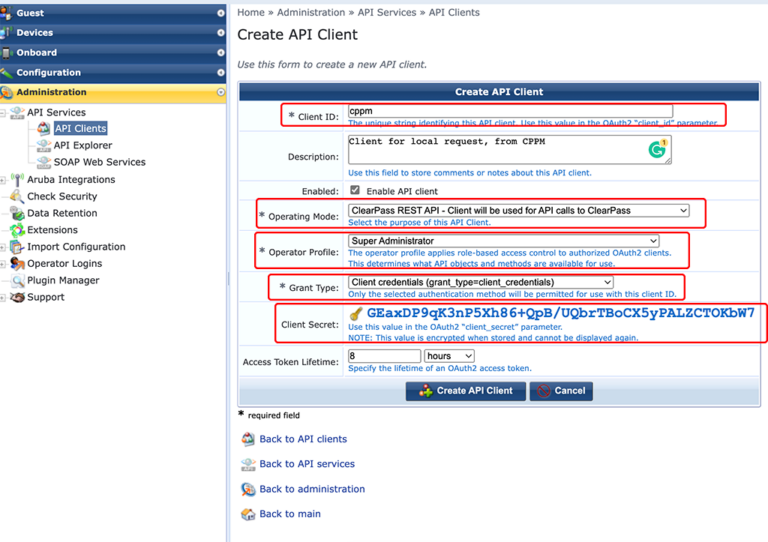This screenshot has width=768, height=542.
Task: Open the Grant Type dropdown
Action: pyautogui.click(x=480, y=282)
